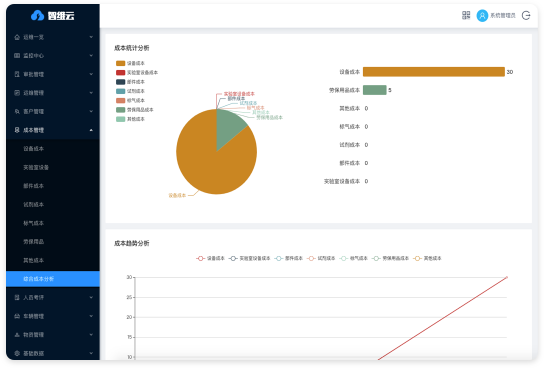Click the orange 设备成本 bar in bar chart

pos(434,72)
